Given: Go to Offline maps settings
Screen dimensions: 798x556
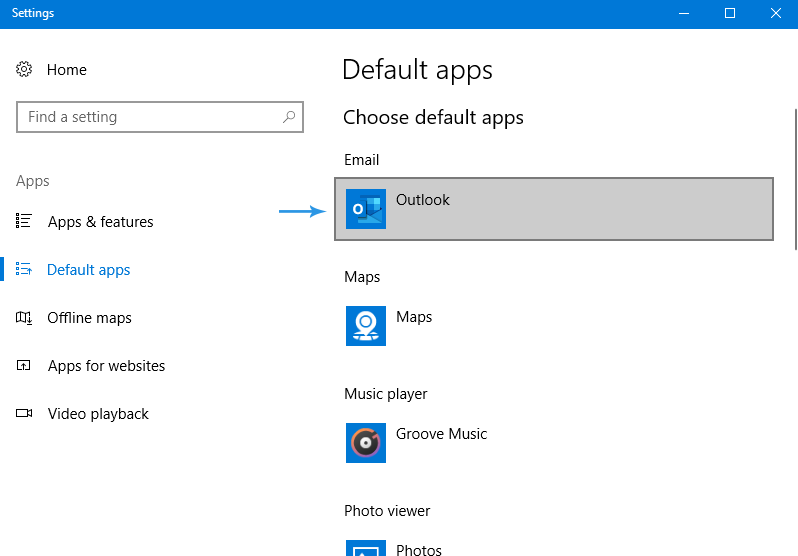Looking at the screenshot, I should click(89, 318).
